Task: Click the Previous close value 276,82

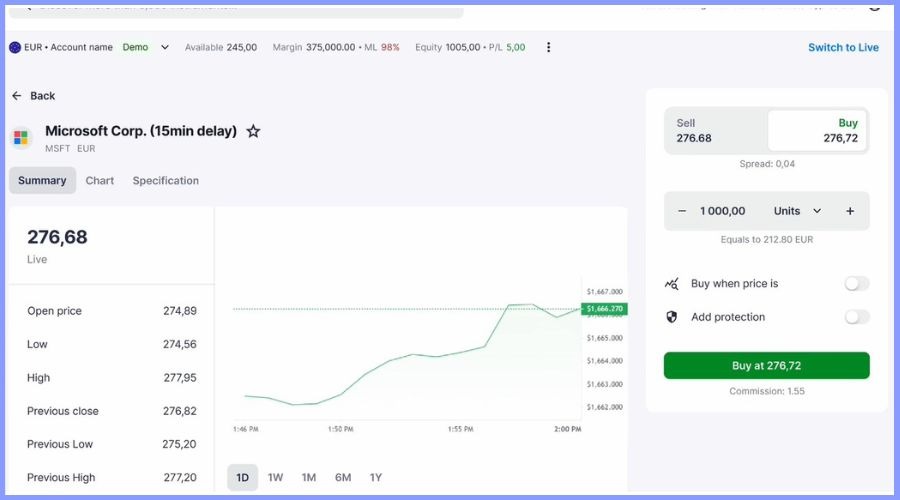Action: pos(180,411)
